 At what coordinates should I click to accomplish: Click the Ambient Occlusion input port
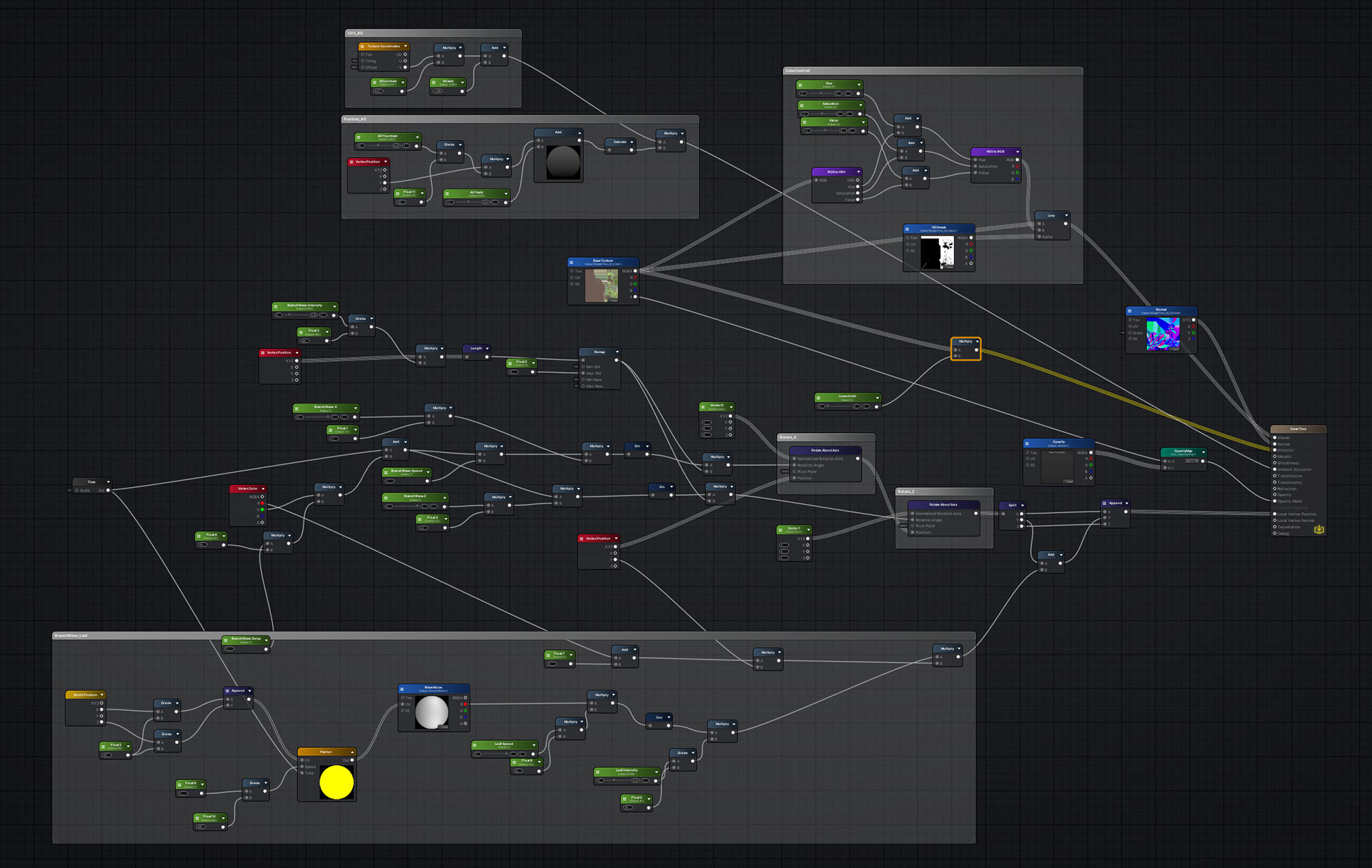pyautogui.click(x=1275, y=469)
